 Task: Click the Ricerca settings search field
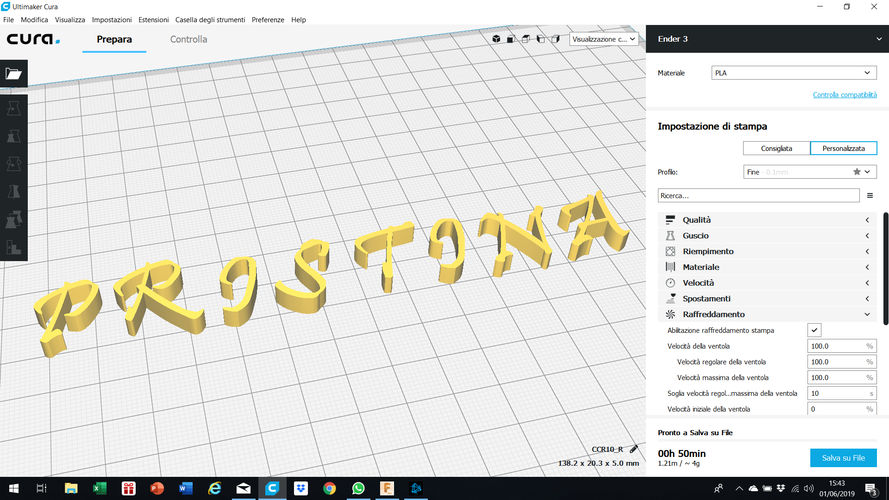tap(759, 196)
